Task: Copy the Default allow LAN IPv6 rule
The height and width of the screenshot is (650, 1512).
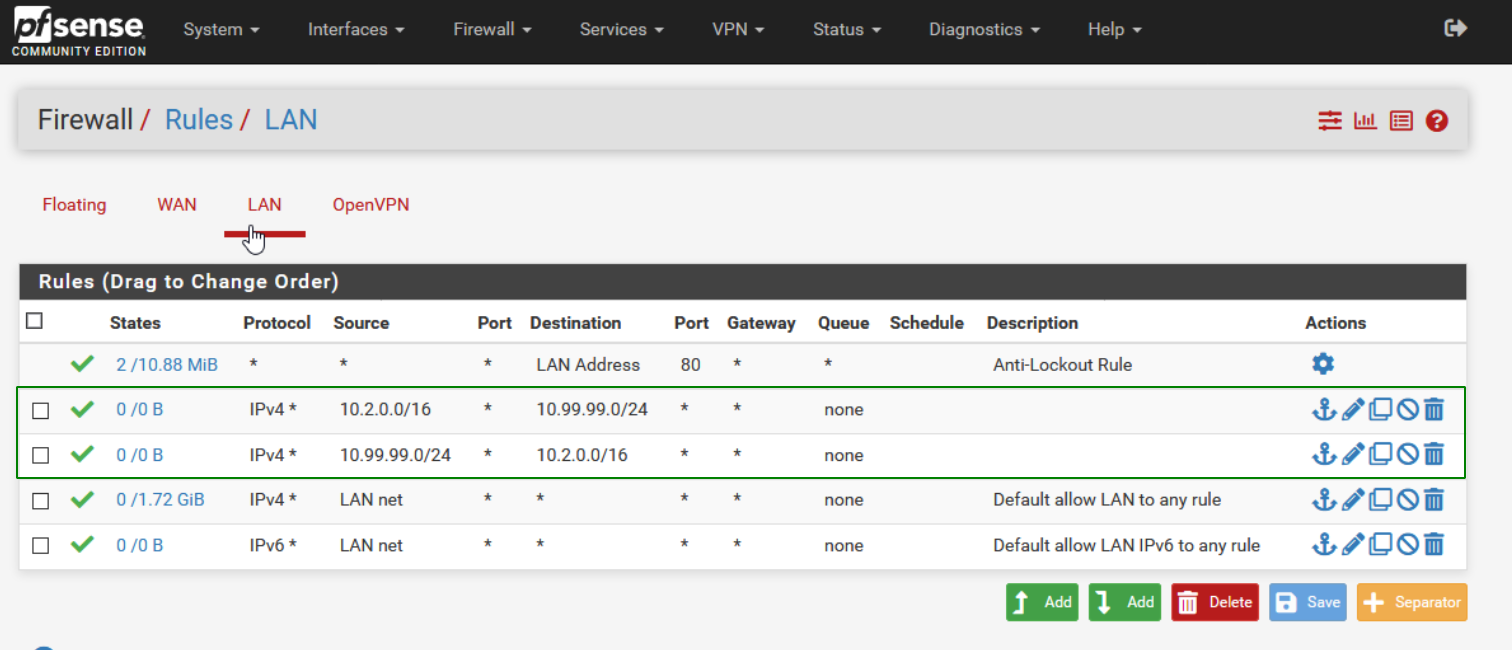Action: point(1380,544)
